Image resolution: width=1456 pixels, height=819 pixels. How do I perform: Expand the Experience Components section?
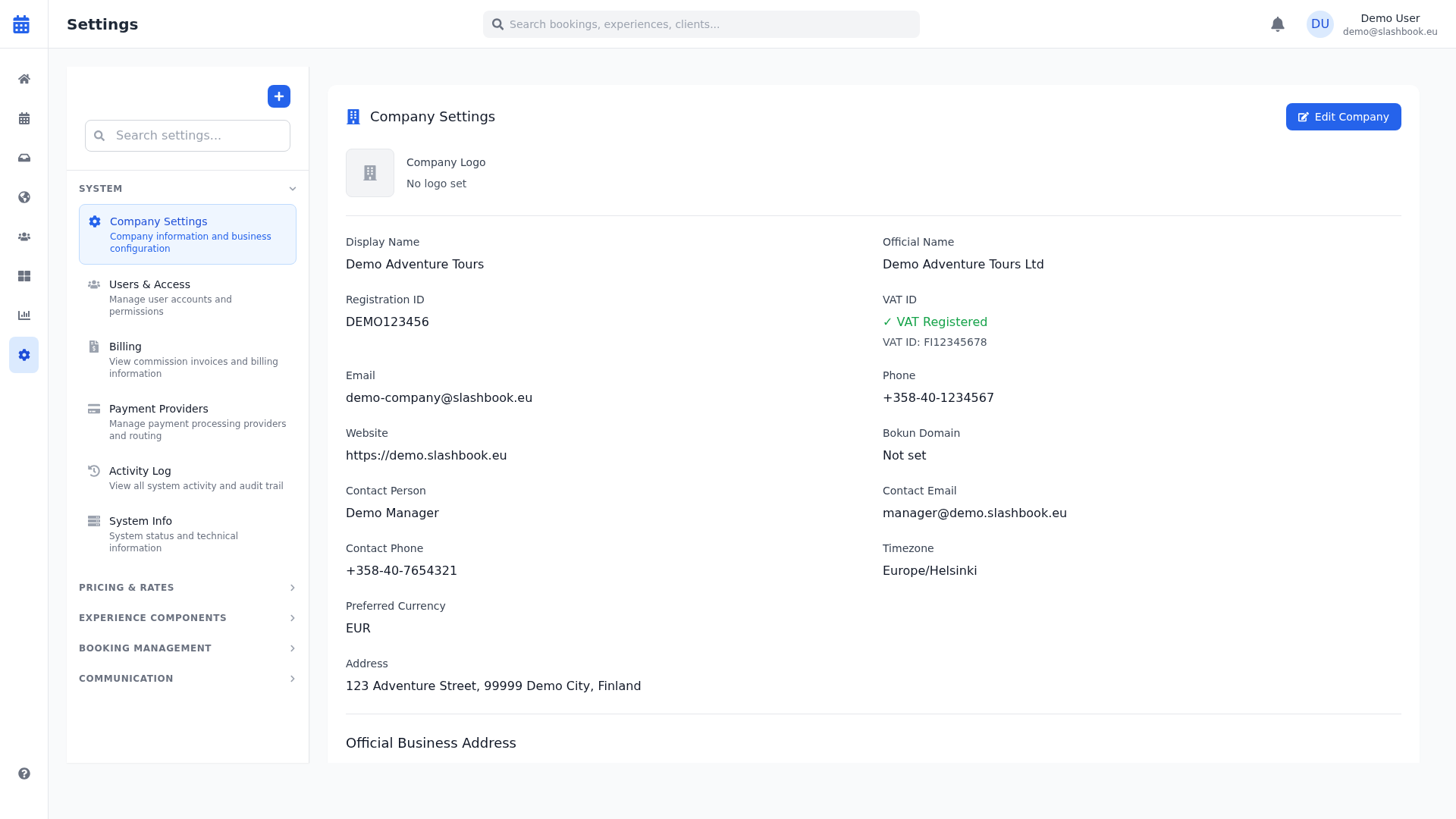[x=187, y=618]
